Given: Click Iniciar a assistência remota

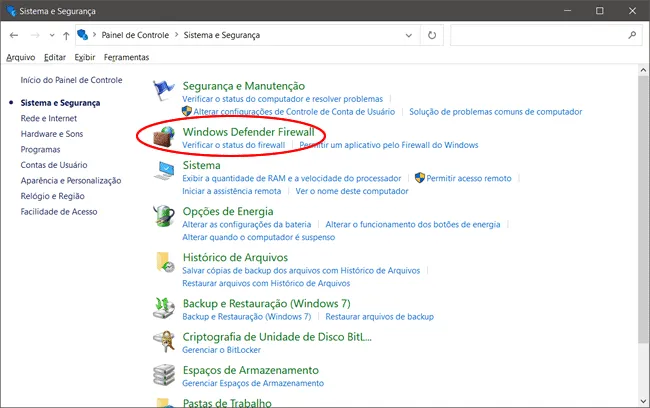Looking at the screenshot, I should [232, 191].
